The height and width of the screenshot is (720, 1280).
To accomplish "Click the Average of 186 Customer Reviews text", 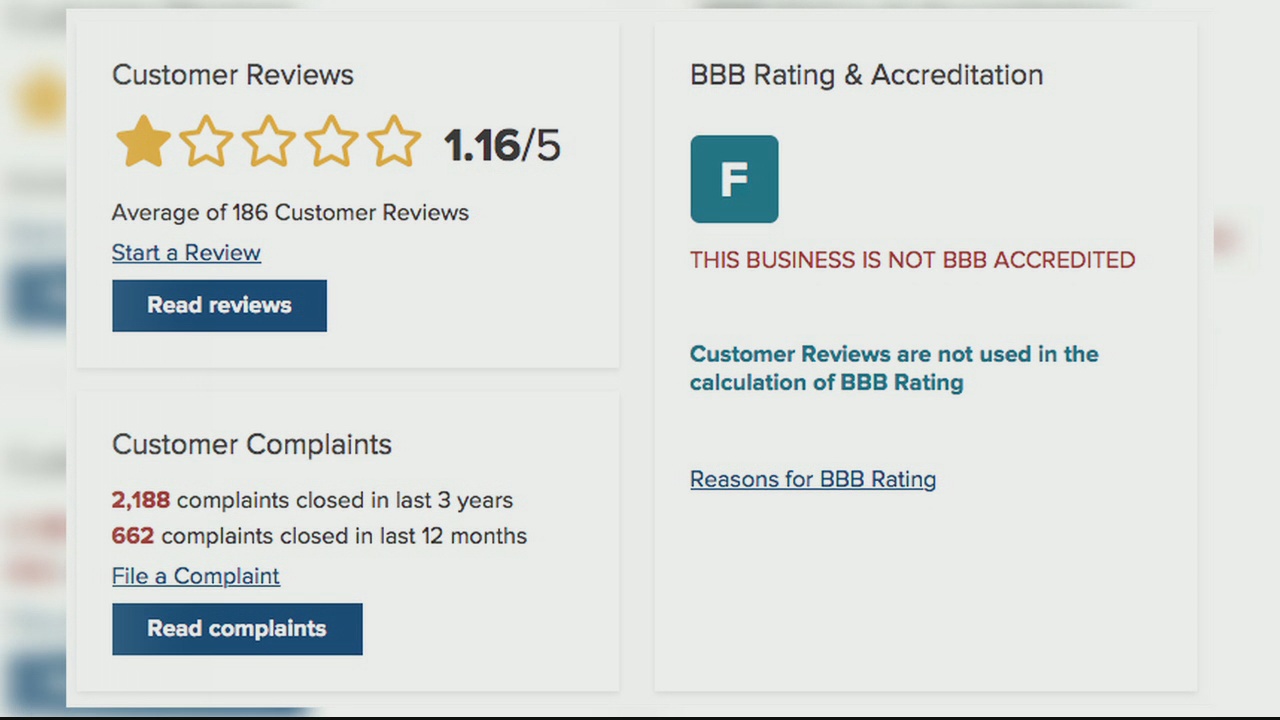I will (x=290, y=213).
